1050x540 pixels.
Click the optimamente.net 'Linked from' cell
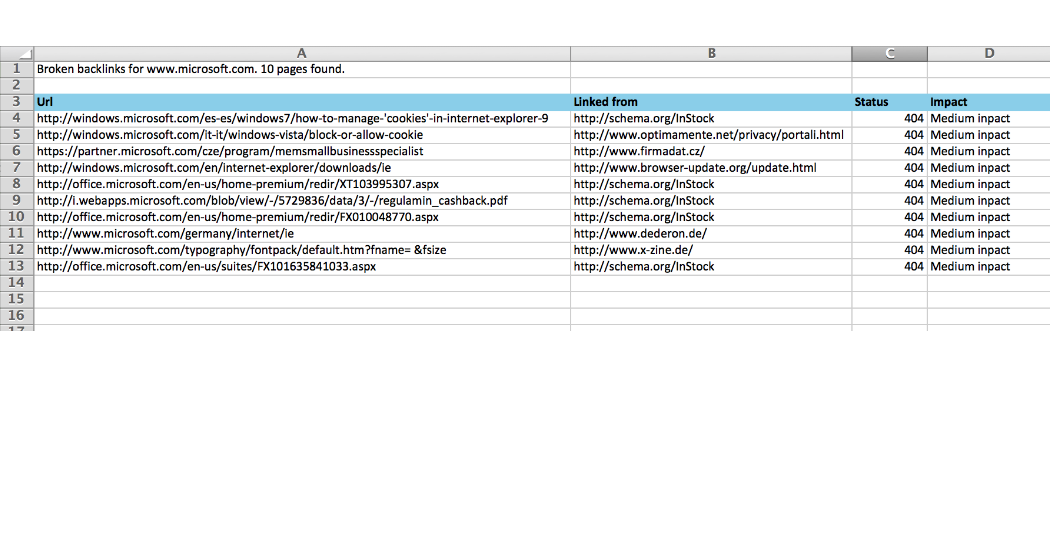711,135
